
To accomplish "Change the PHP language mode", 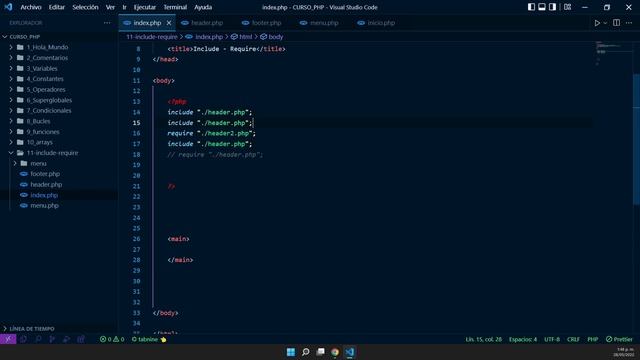I will coord(593,339).
